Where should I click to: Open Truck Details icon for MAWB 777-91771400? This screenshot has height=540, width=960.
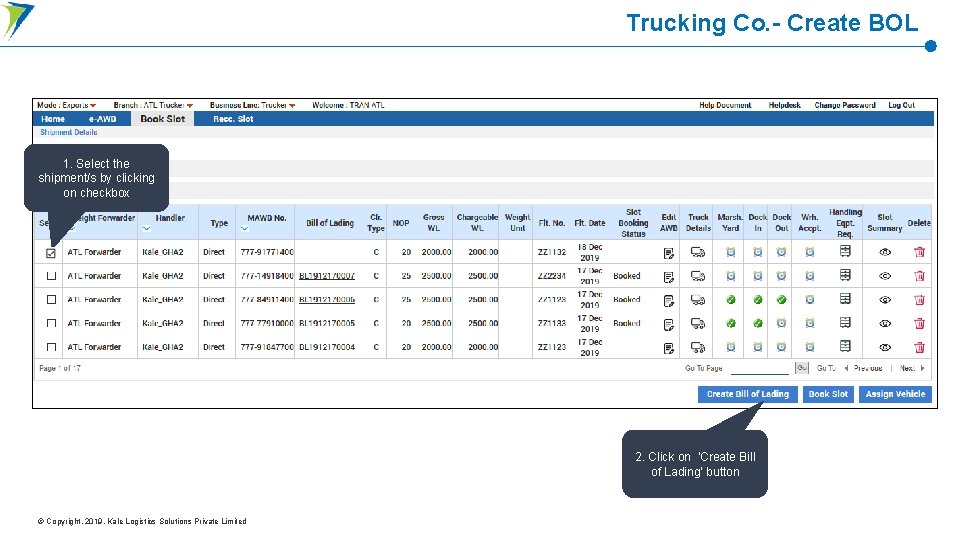point(698,252)
